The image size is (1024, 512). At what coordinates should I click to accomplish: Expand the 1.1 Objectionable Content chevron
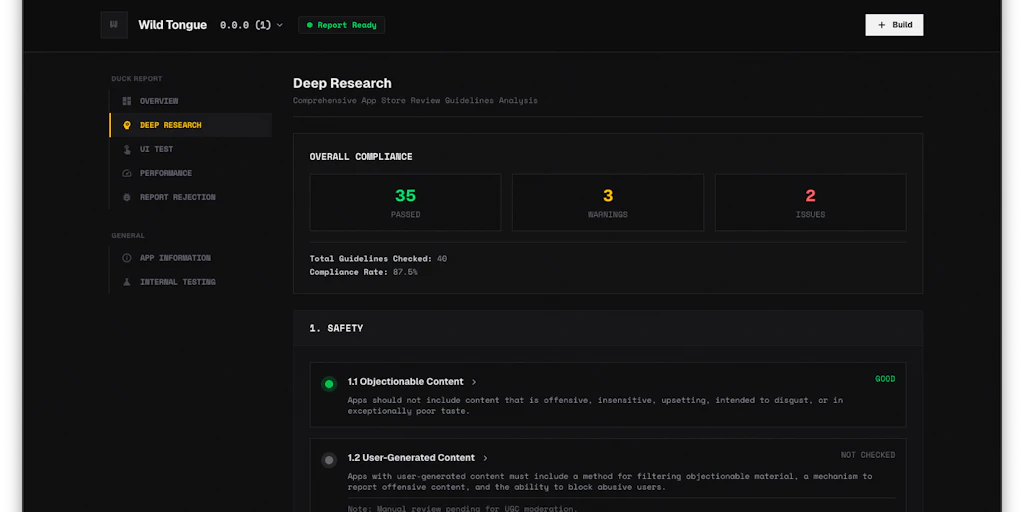474,382
